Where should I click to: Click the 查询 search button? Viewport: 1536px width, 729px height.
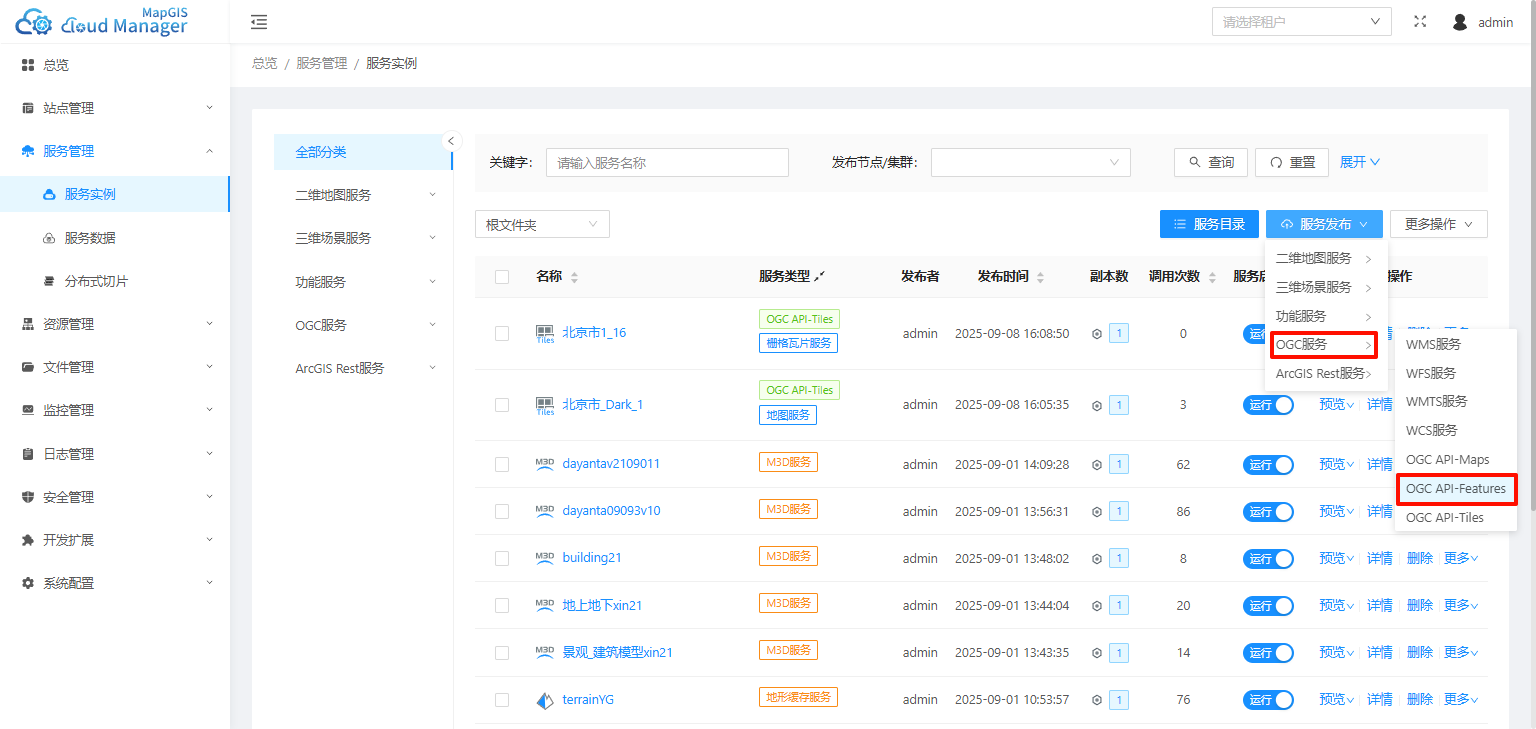(x=1211, y=162)
